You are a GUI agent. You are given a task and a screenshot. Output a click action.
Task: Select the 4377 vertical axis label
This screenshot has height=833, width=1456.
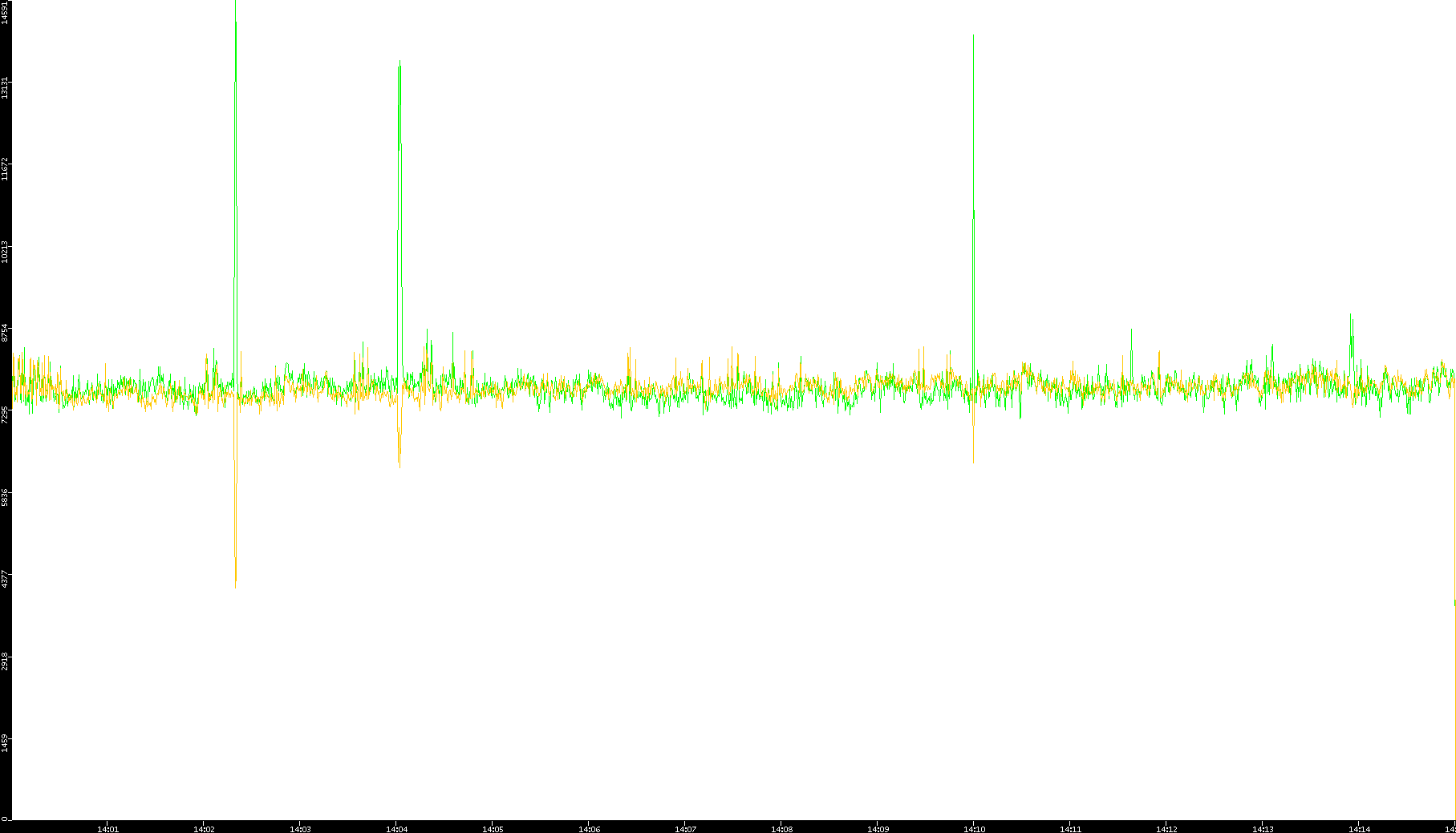tap(6, 579)
